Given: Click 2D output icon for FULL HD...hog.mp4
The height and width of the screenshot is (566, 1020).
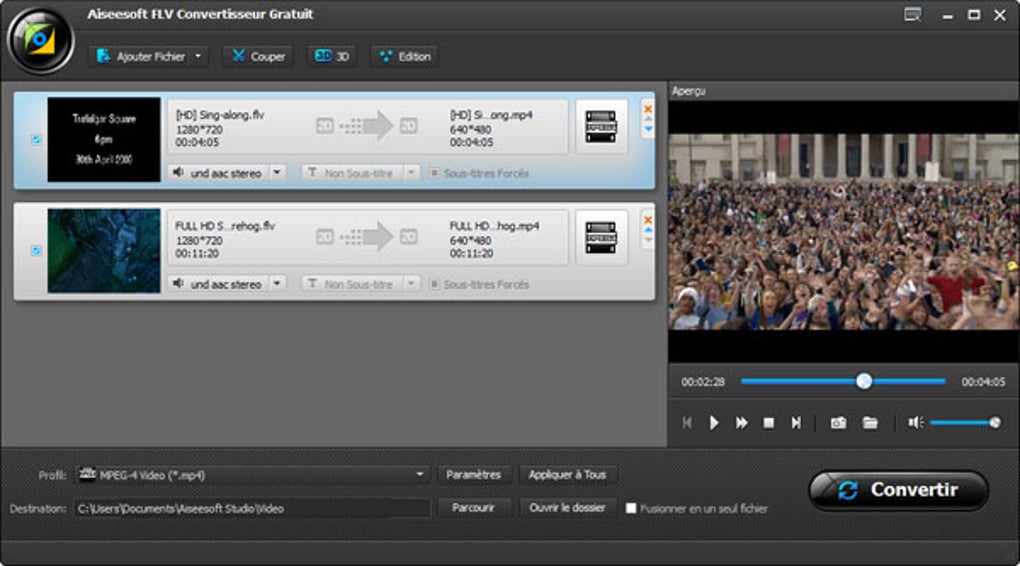Looking at the screenshot, I should 409,237.
